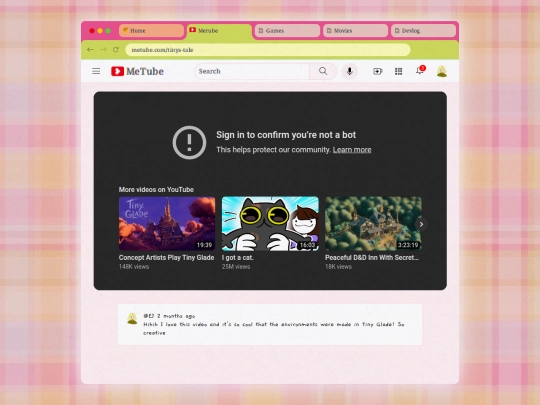Click the Learn more link
The image size is (540, 405).
coord(352,150)
